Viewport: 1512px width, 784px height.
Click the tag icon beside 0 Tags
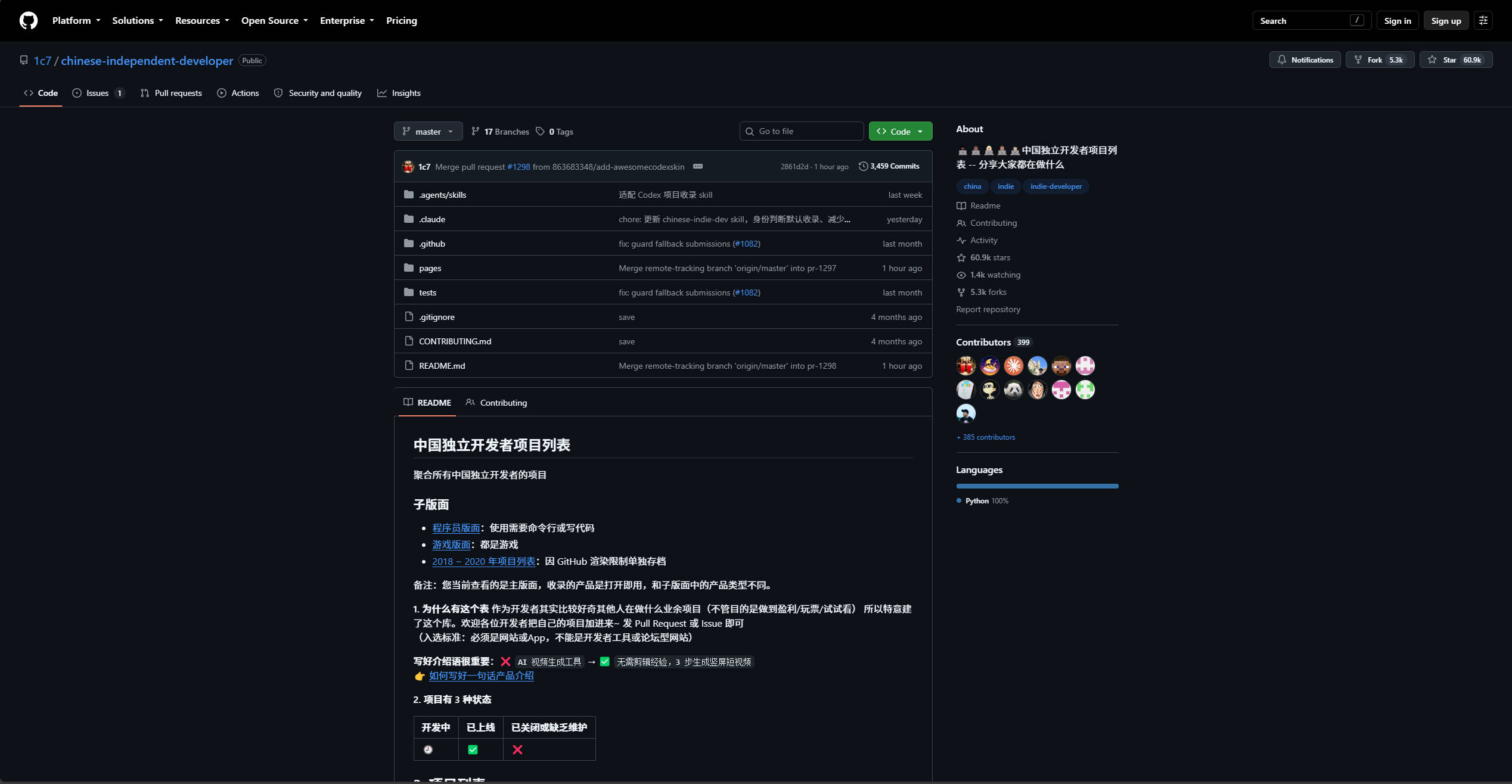pyautogui.click(x=540, y=132)
